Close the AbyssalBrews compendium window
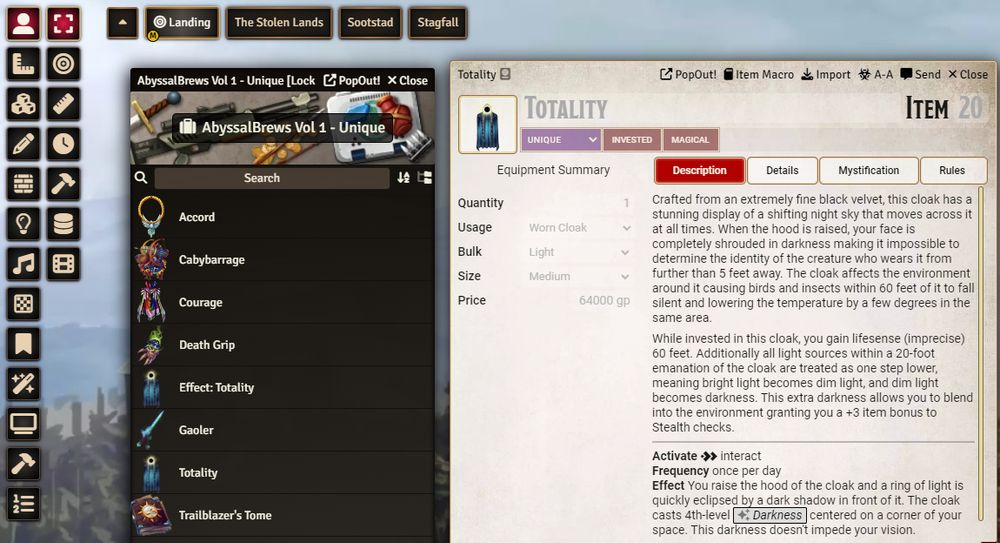The height and width of the screenshot is (543, 1000). 408,80
